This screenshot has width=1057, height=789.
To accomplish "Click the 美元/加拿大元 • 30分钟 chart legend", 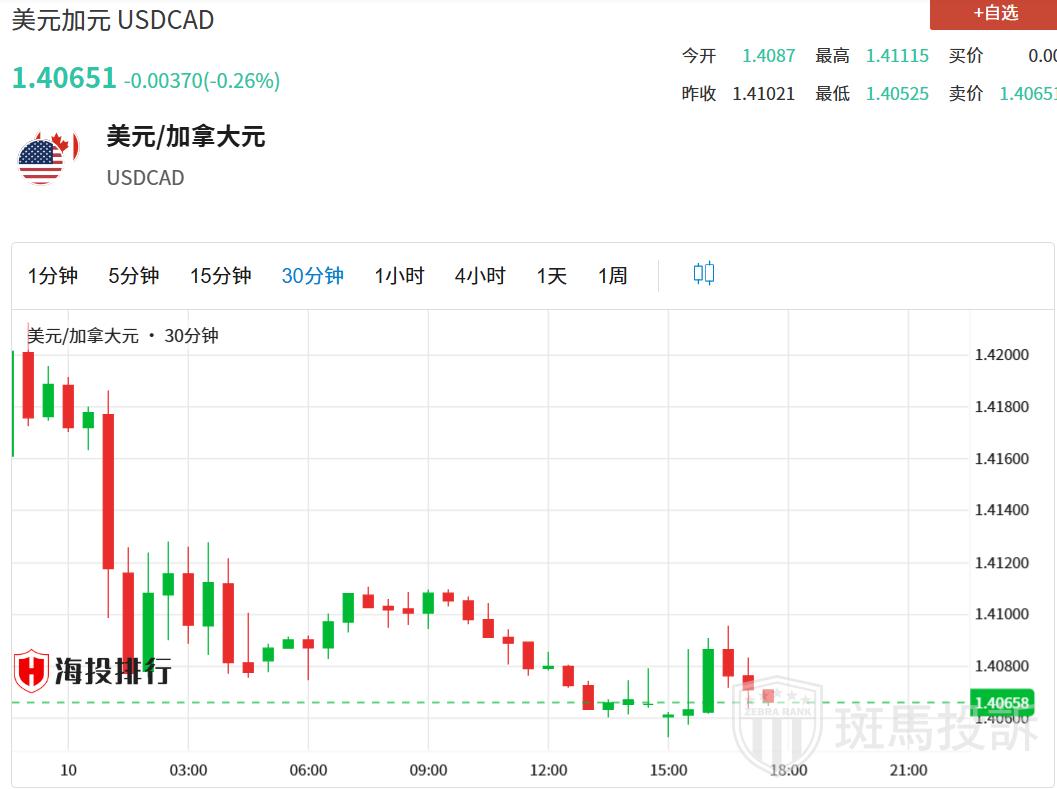I will (x=123, y=336).
